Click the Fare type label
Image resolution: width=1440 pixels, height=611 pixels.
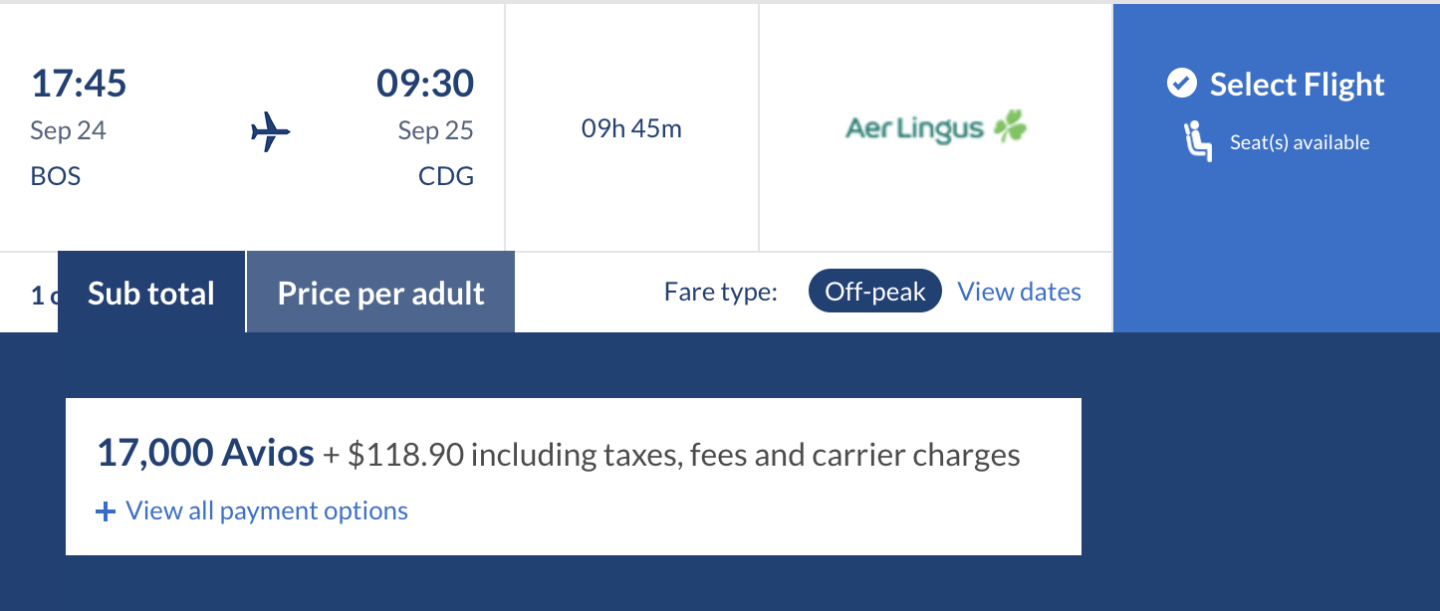coord(720,292)
